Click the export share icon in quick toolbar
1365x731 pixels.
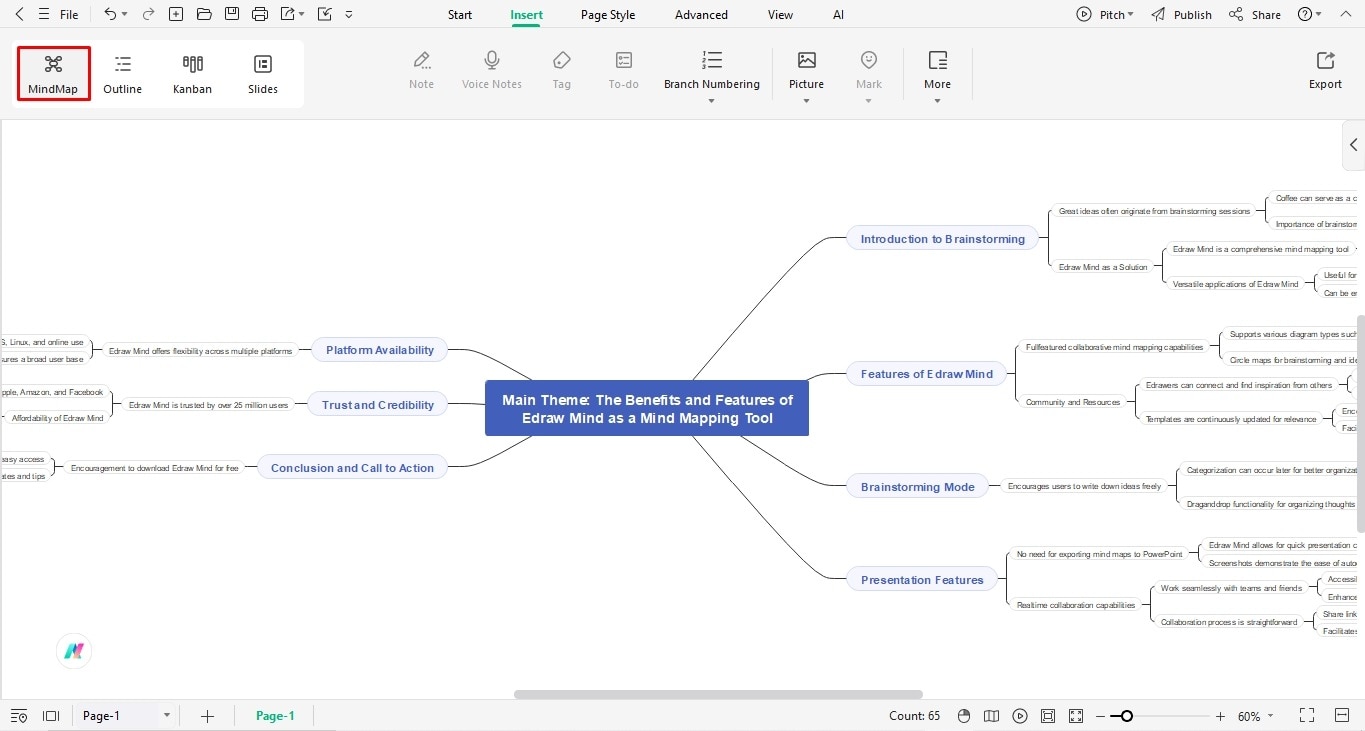[x=288, y=14]
